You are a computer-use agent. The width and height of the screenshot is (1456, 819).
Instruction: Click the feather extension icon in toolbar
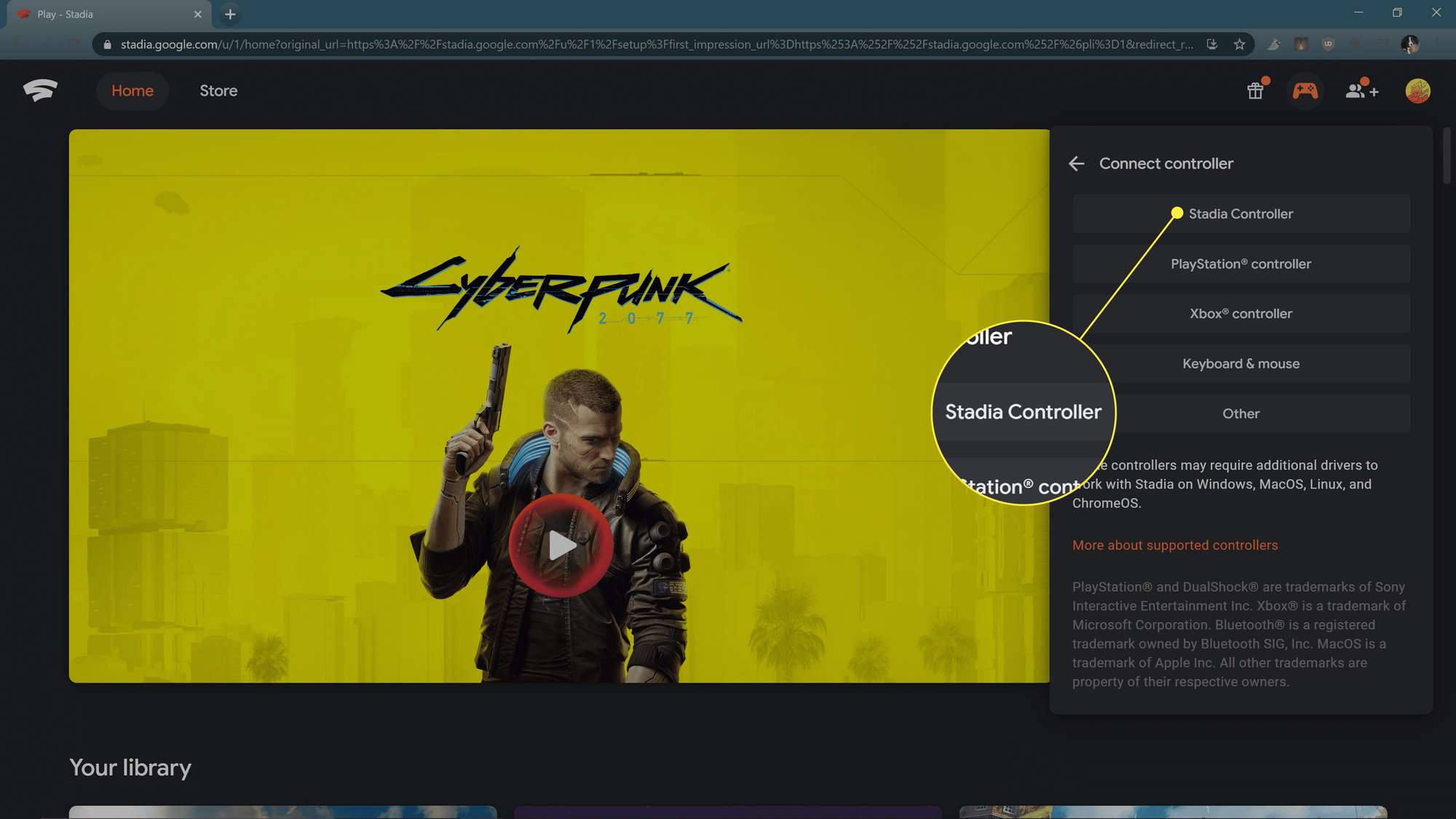[1274, 44]
